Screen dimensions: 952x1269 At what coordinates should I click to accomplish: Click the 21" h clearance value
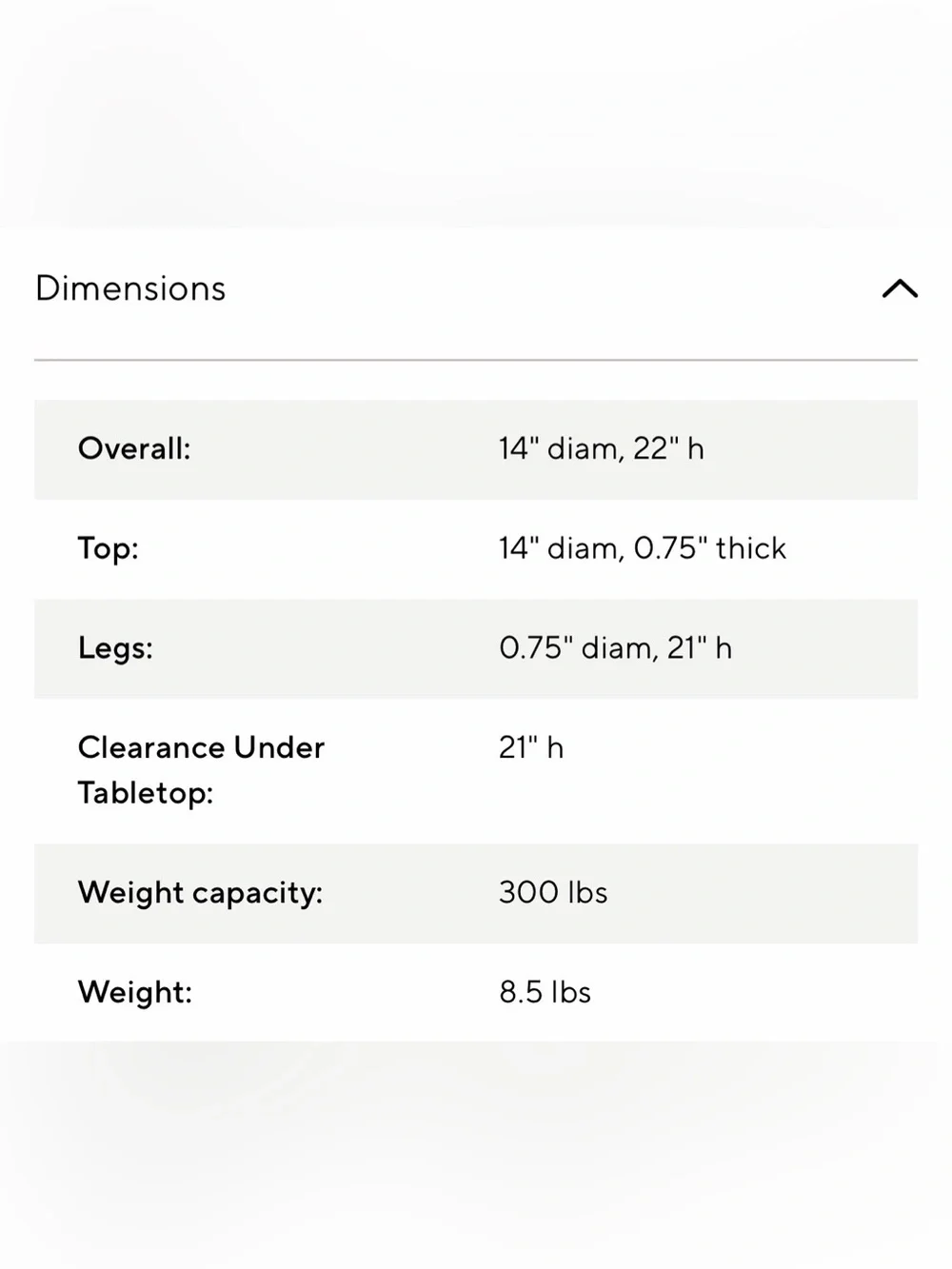pos(531,748)
